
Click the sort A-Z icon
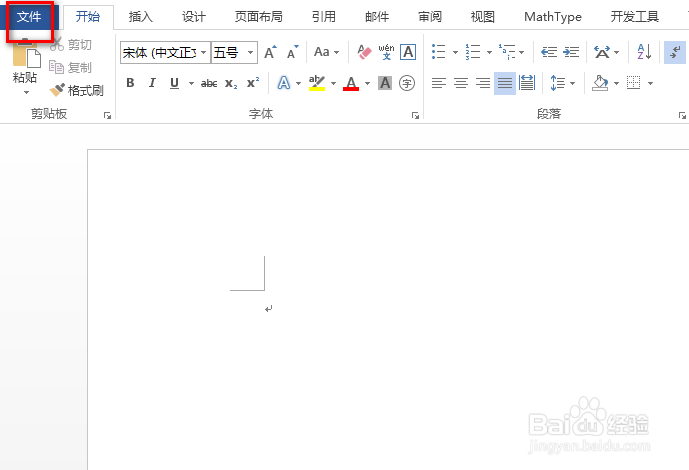click(x=644, y=52)
